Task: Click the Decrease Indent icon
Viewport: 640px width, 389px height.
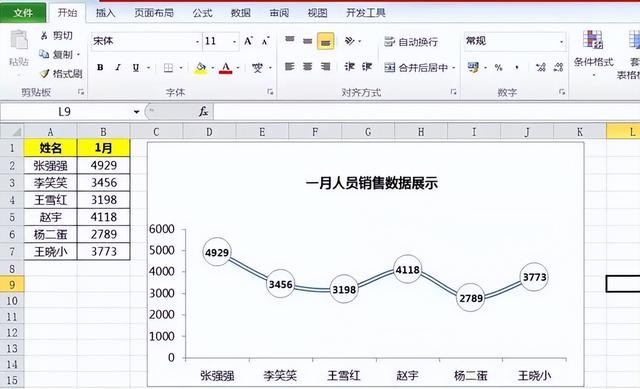Action: click(349, 67)
